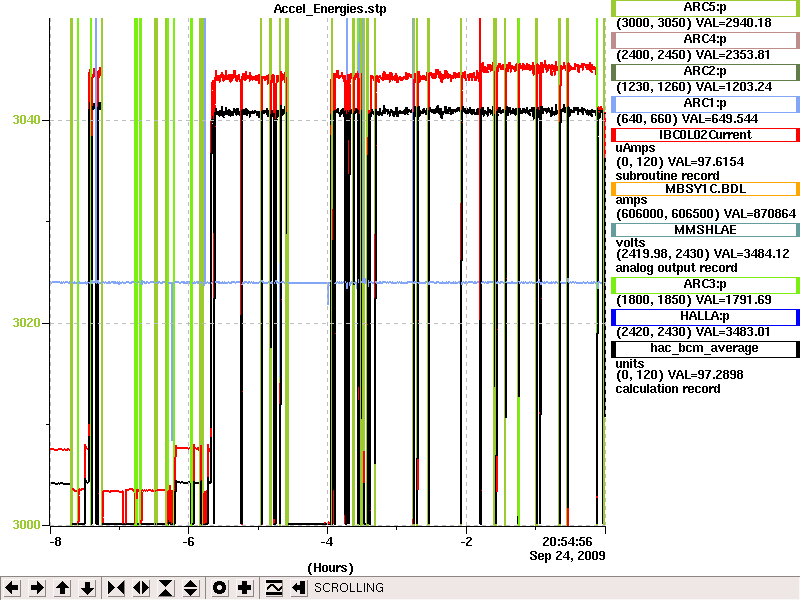Click the -4 hours axis label
Viewport: 800px width, 600px height.
[x=327, y=542]
